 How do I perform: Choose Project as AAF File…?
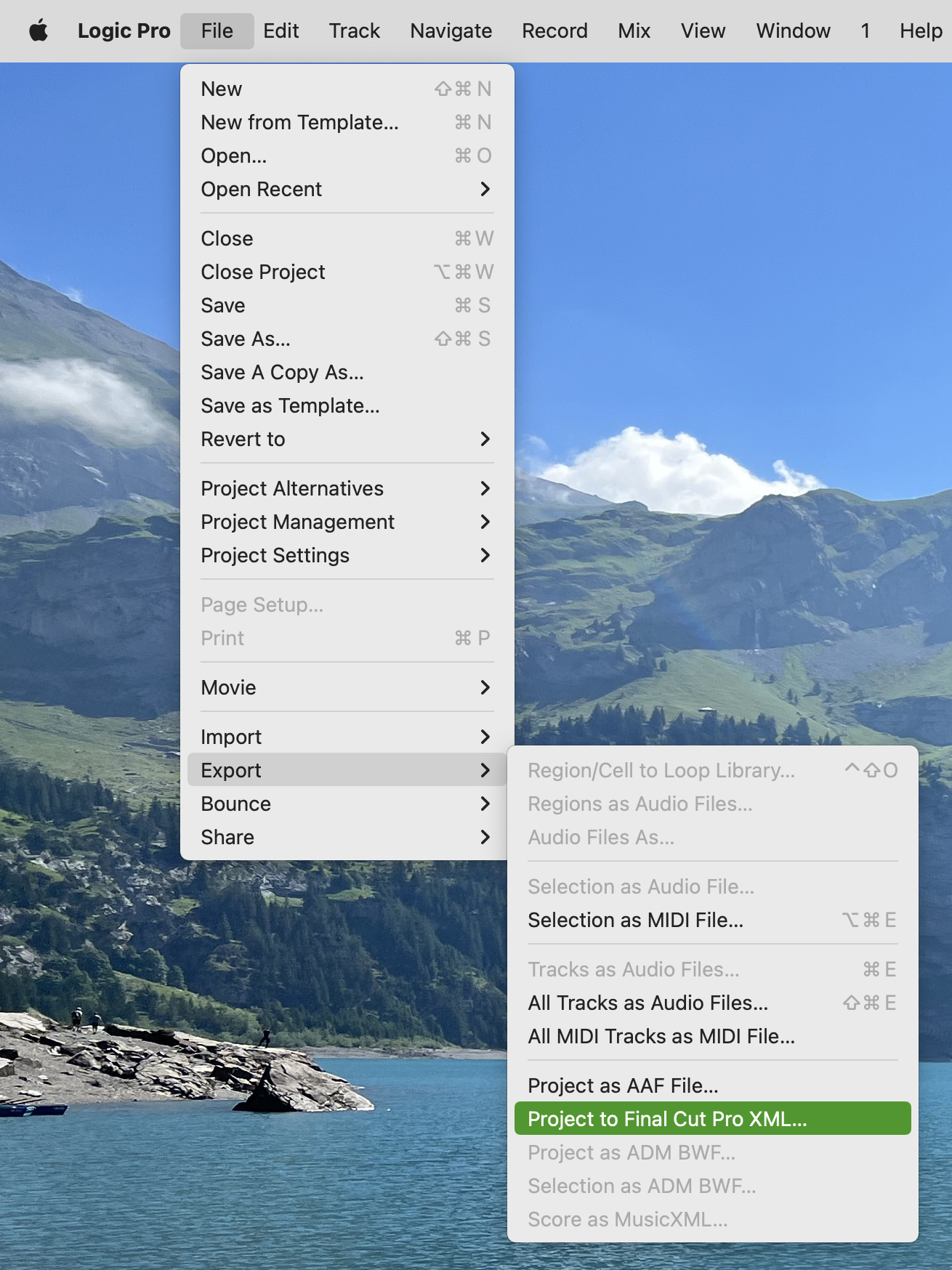[x=713, y=1085]
